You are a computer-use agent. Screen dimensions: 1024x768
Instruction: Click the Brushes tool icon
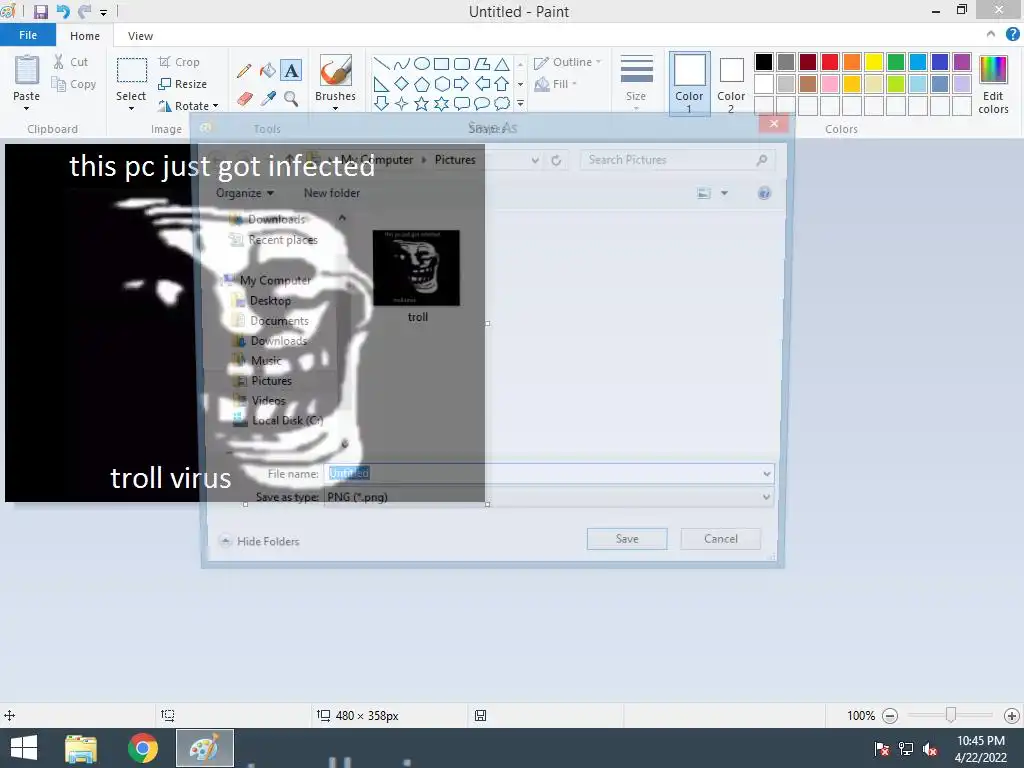[x=336, y=71]
